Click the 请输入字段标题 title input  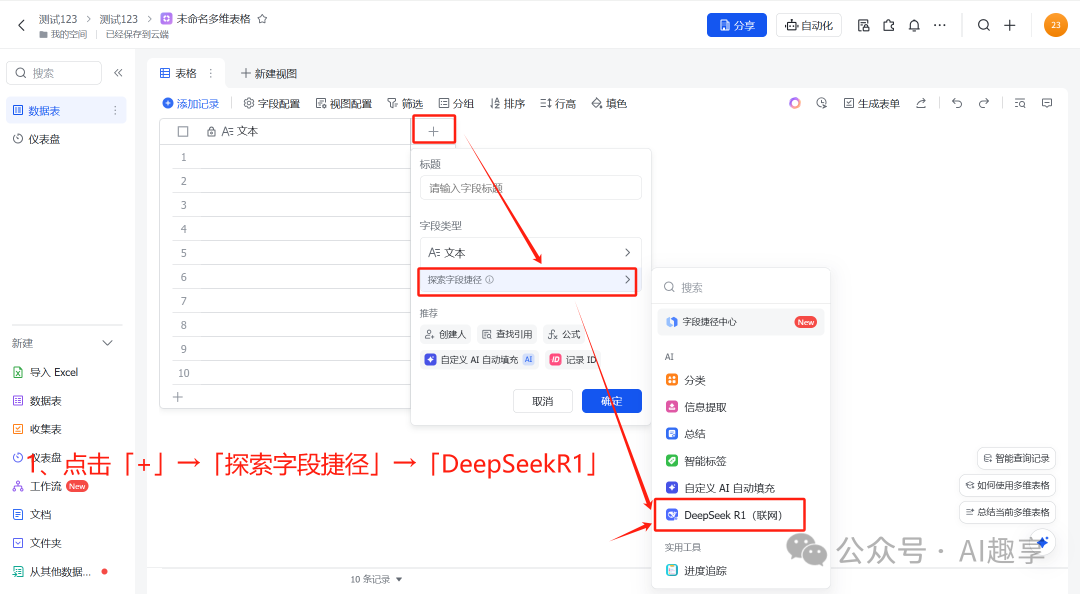530,188
